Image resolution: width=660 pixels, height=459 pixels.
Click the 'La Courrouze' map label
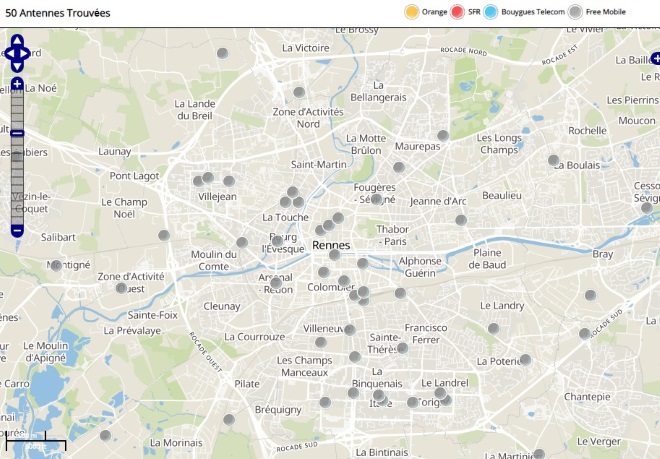tap(255, 337)
